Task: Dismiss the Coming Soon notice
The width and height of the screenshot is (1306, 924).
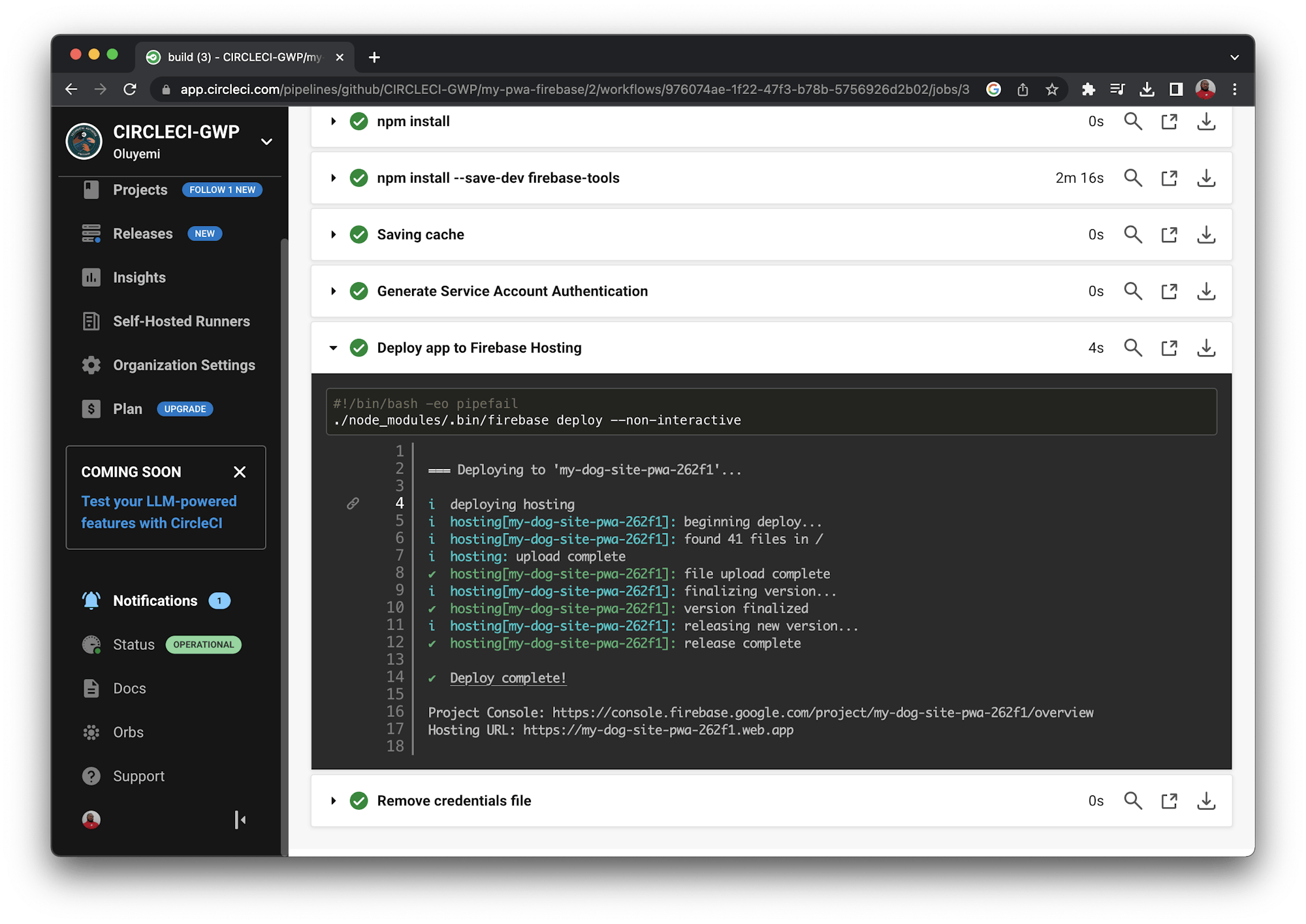Action: [x=240, y=471]
